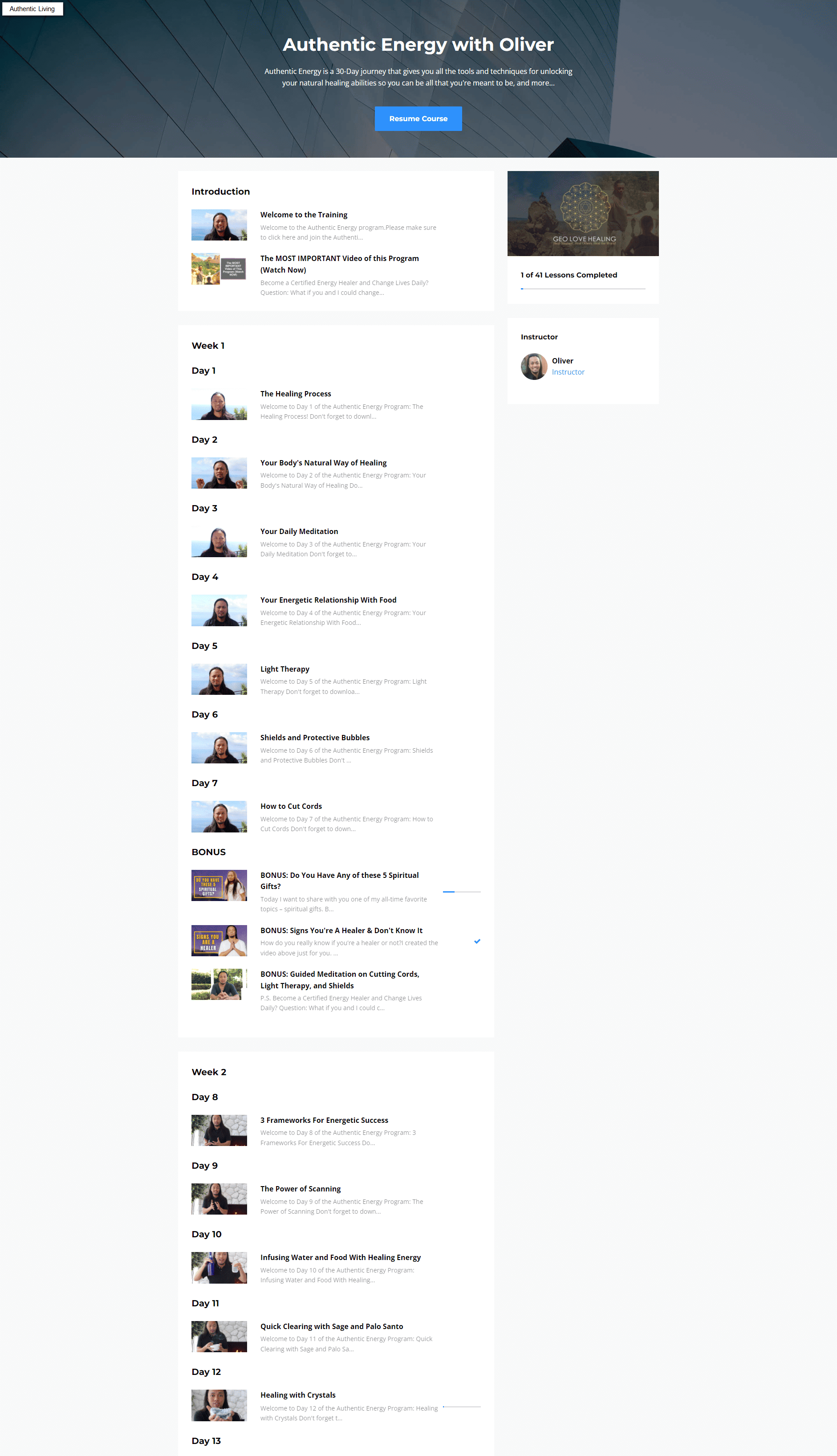837x1456 pixels.
Task: Open the Authentic Living header link
Action: (x=32, y=8)
